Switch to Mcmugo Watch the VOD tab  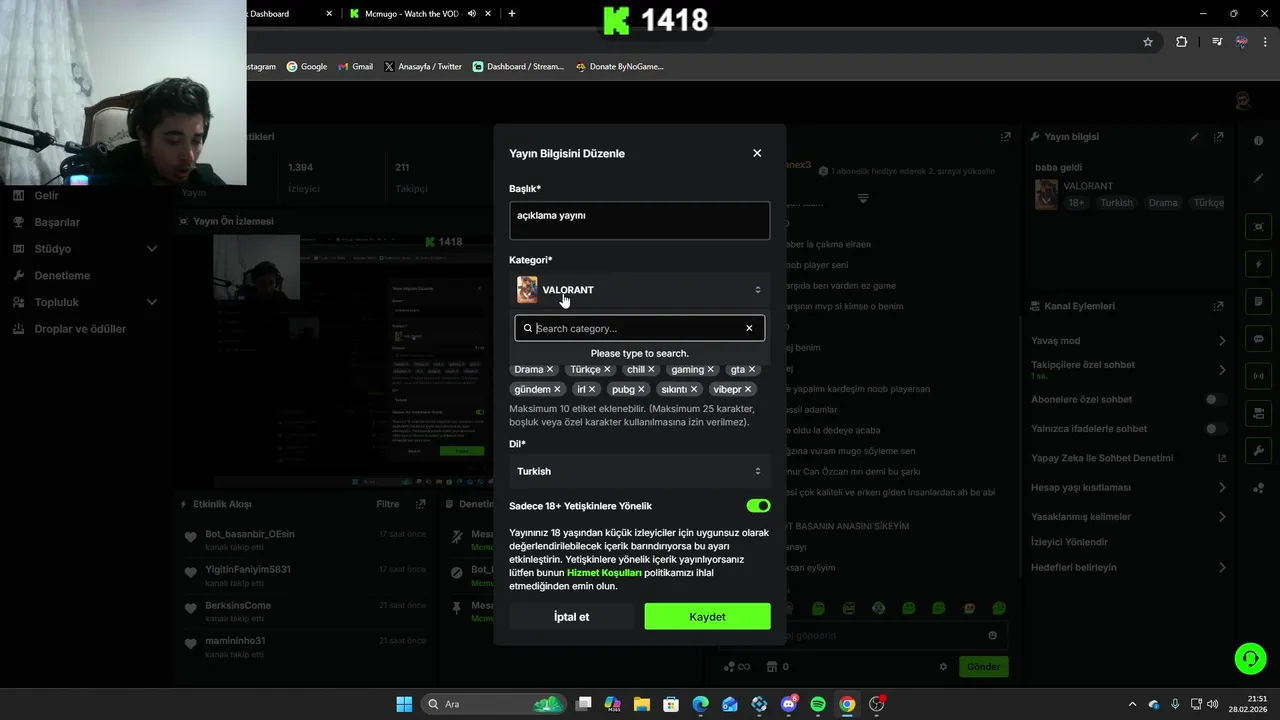pos(413,13)
